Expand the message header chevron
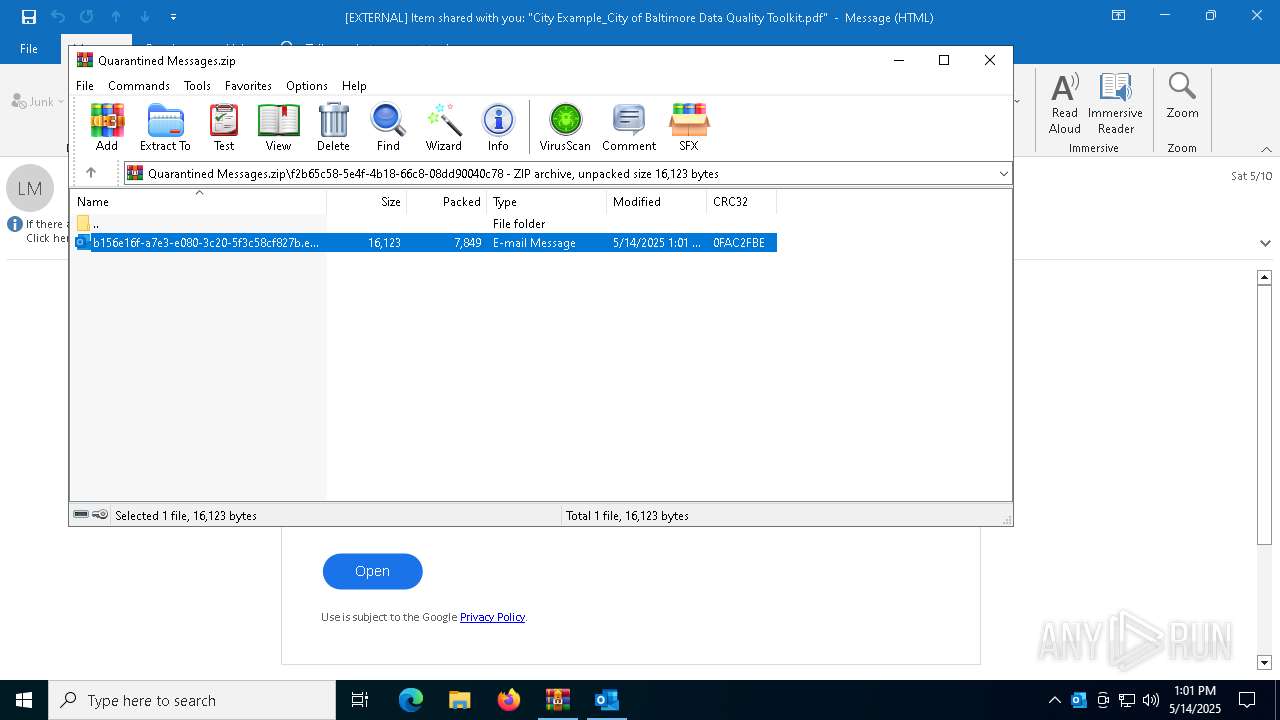 point(1265,243)
